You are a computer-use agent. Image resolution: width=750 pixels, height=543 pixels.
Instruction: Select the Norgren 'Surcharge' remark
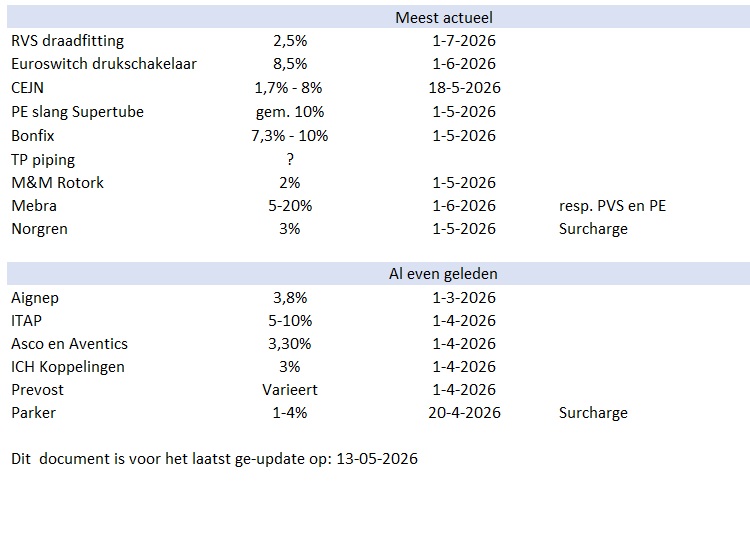(593, 229)
